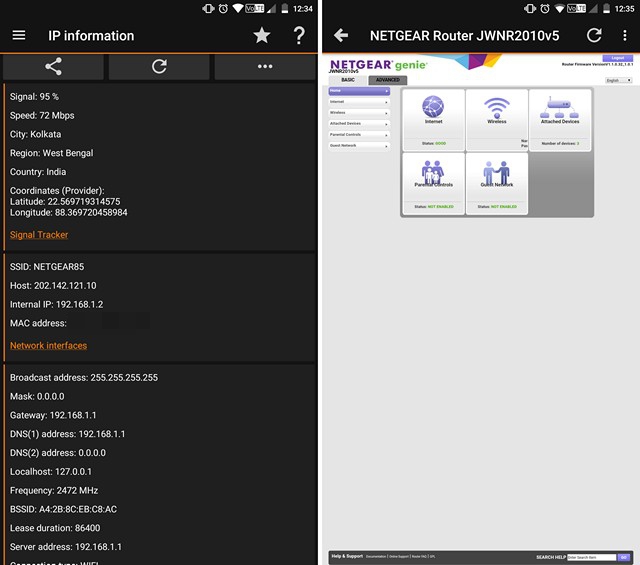Select the Localhost: 127.0.0.1 row

pos(51,472)
